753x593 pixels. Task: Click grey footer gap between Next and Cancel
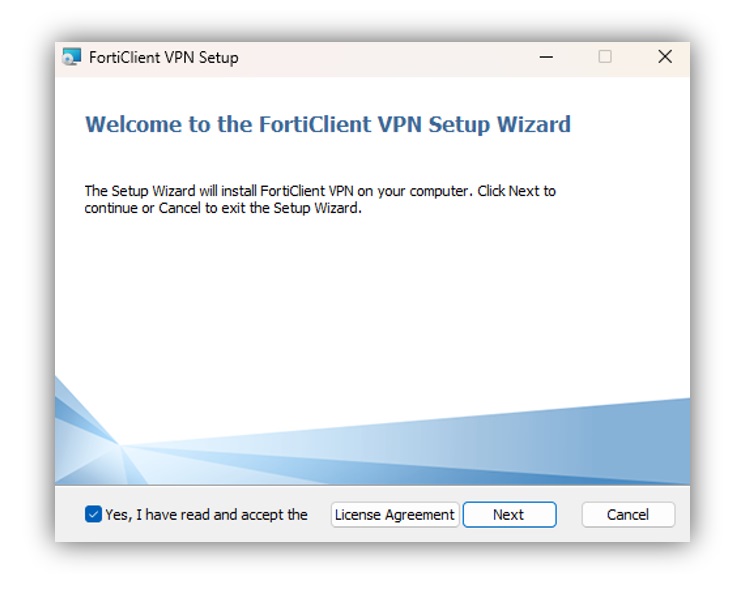(x=569, y=515)
